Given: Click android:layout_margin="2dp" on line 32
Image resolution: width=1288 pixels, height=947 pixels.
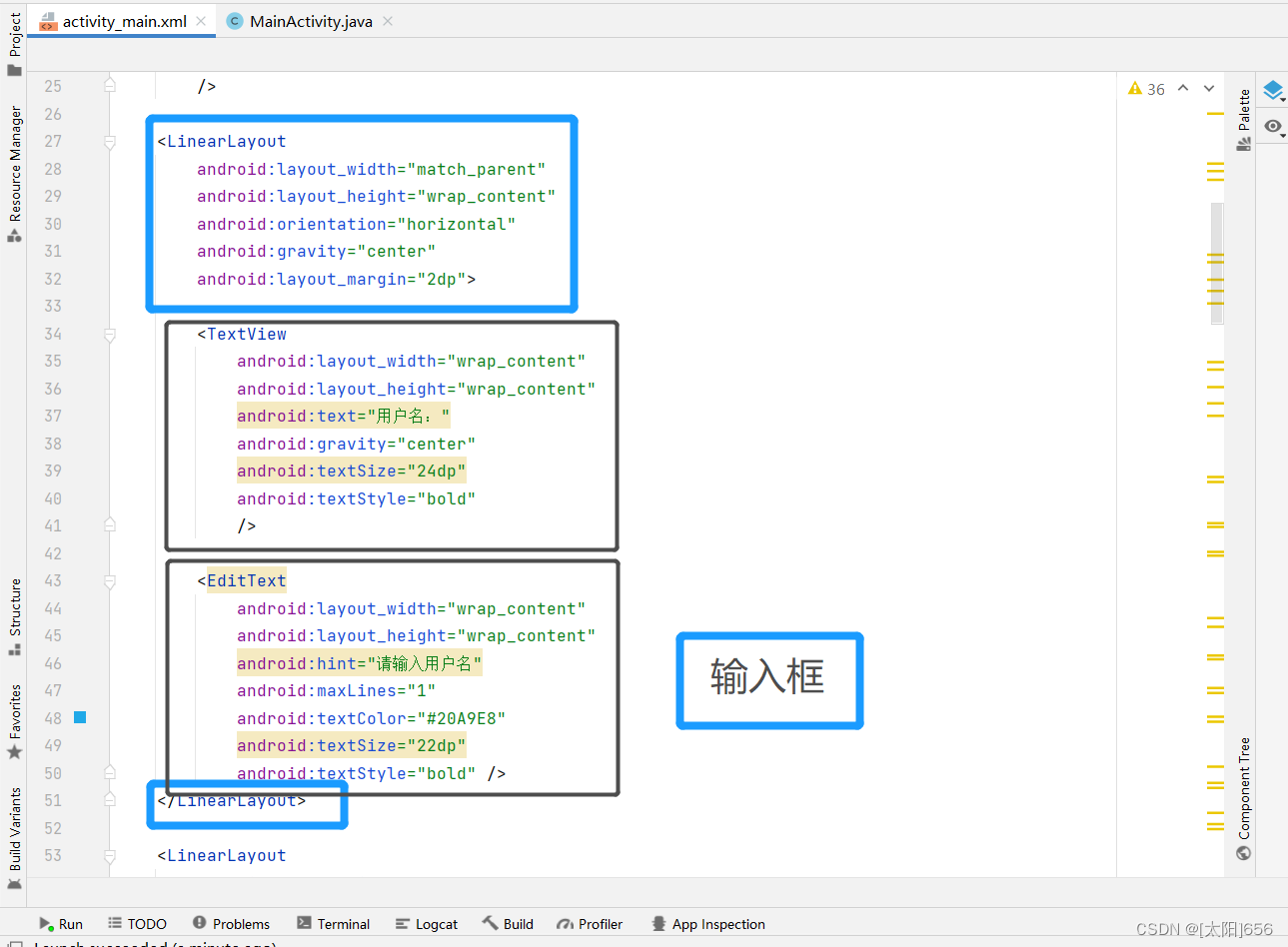Looking at the screenshot, I should 332,280.
